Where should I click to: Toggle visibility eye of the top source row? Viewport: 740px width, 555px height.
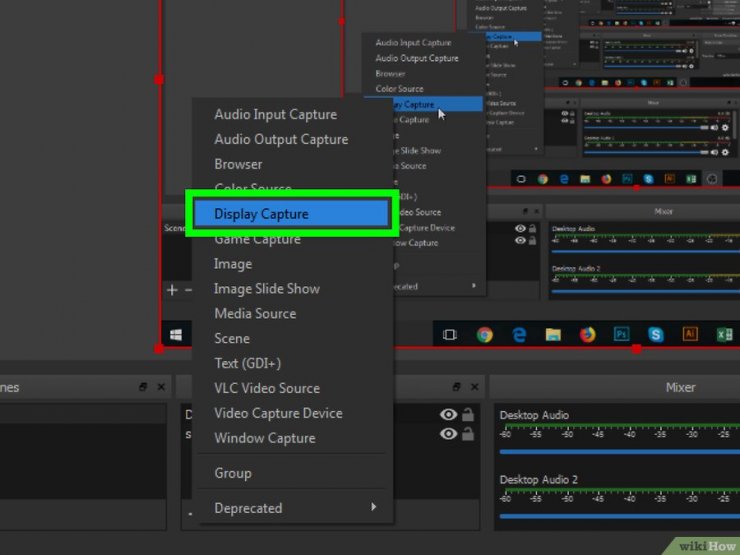(448, 414)
